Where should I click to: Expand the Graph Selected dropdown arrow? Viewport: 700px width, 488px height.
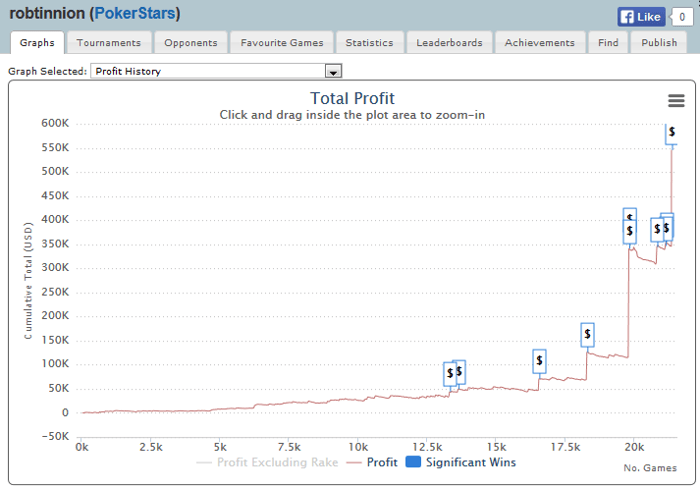point(333,71)
